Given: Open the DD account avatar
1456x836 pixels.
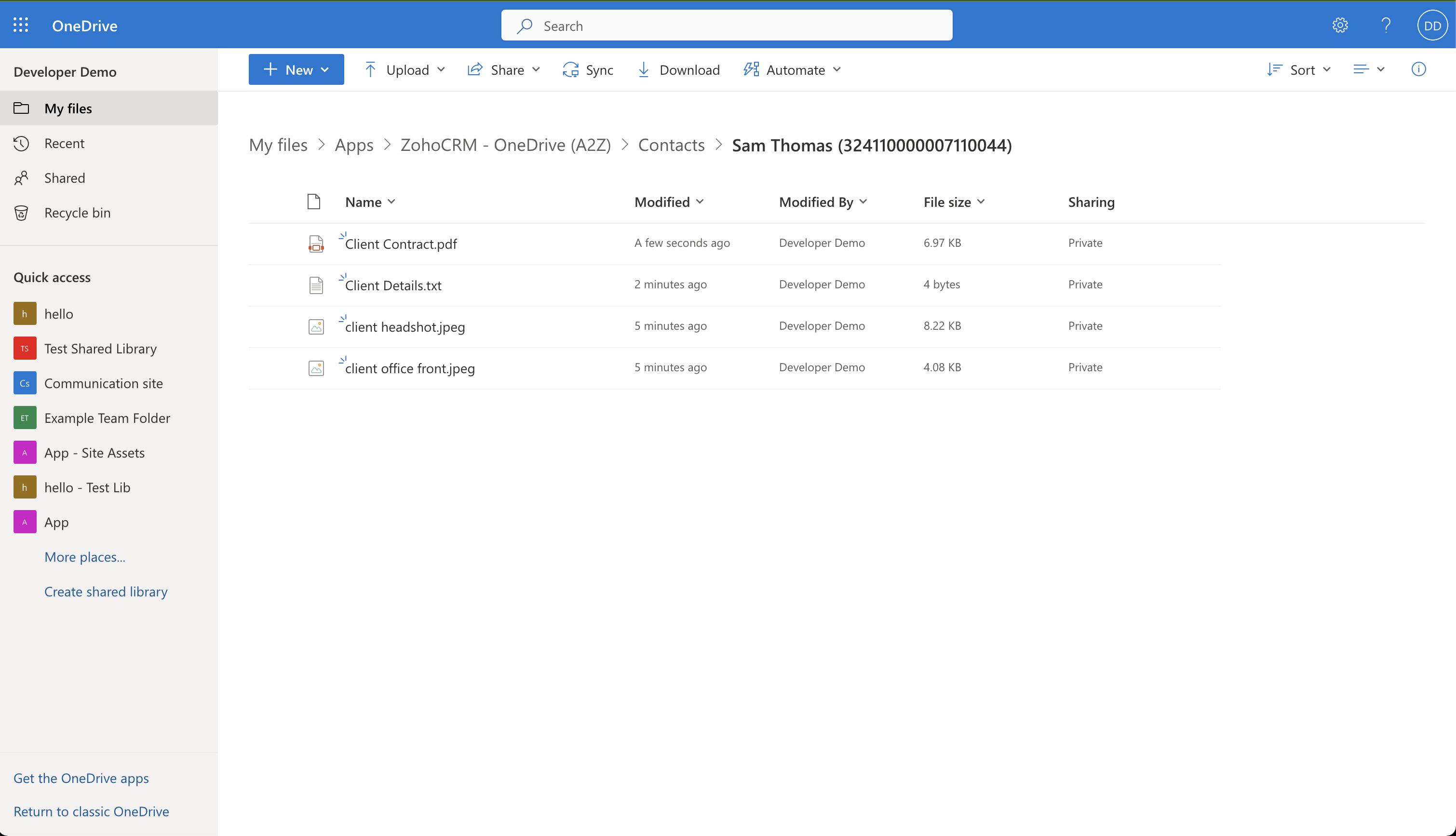Looking at the screenshot, I should pos(1432,25).
